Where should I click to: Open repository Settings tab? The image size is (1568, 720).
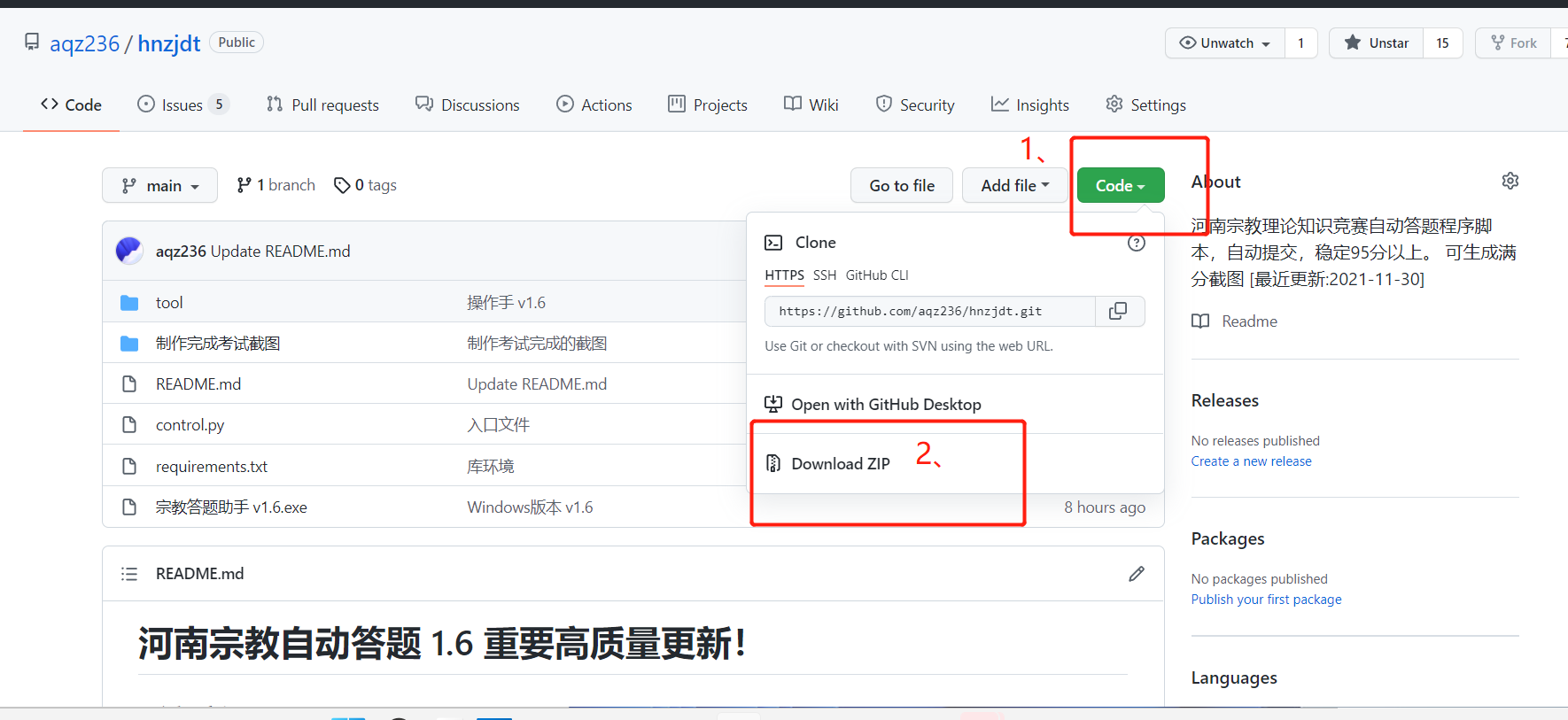[x=1145, y=105]
